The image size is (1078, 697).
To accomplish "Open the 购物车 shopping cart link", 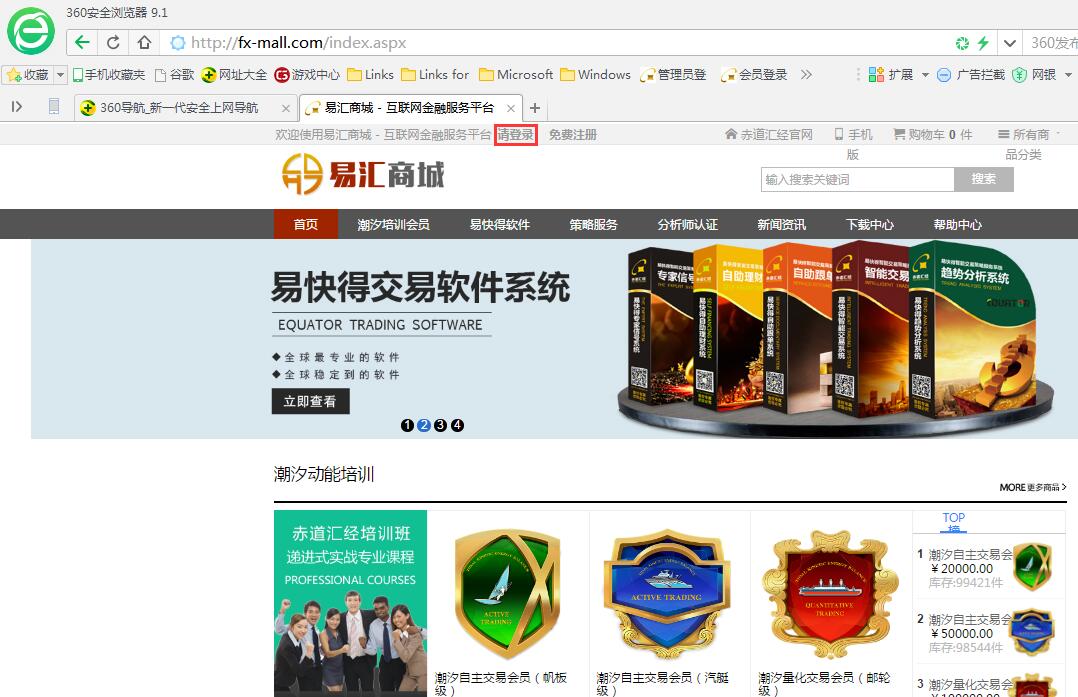I will 932,135.
